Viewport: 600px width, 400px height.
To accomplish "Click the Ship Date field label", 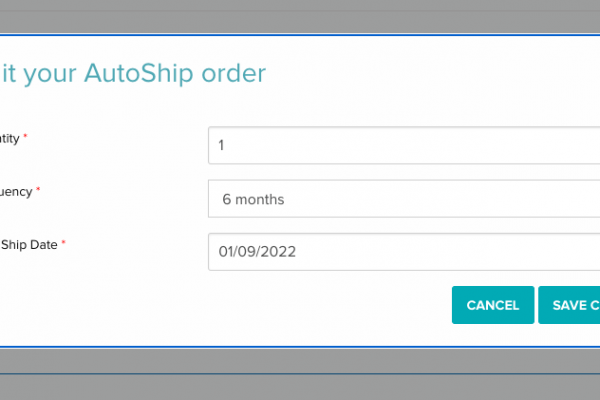I will point(28,244).
